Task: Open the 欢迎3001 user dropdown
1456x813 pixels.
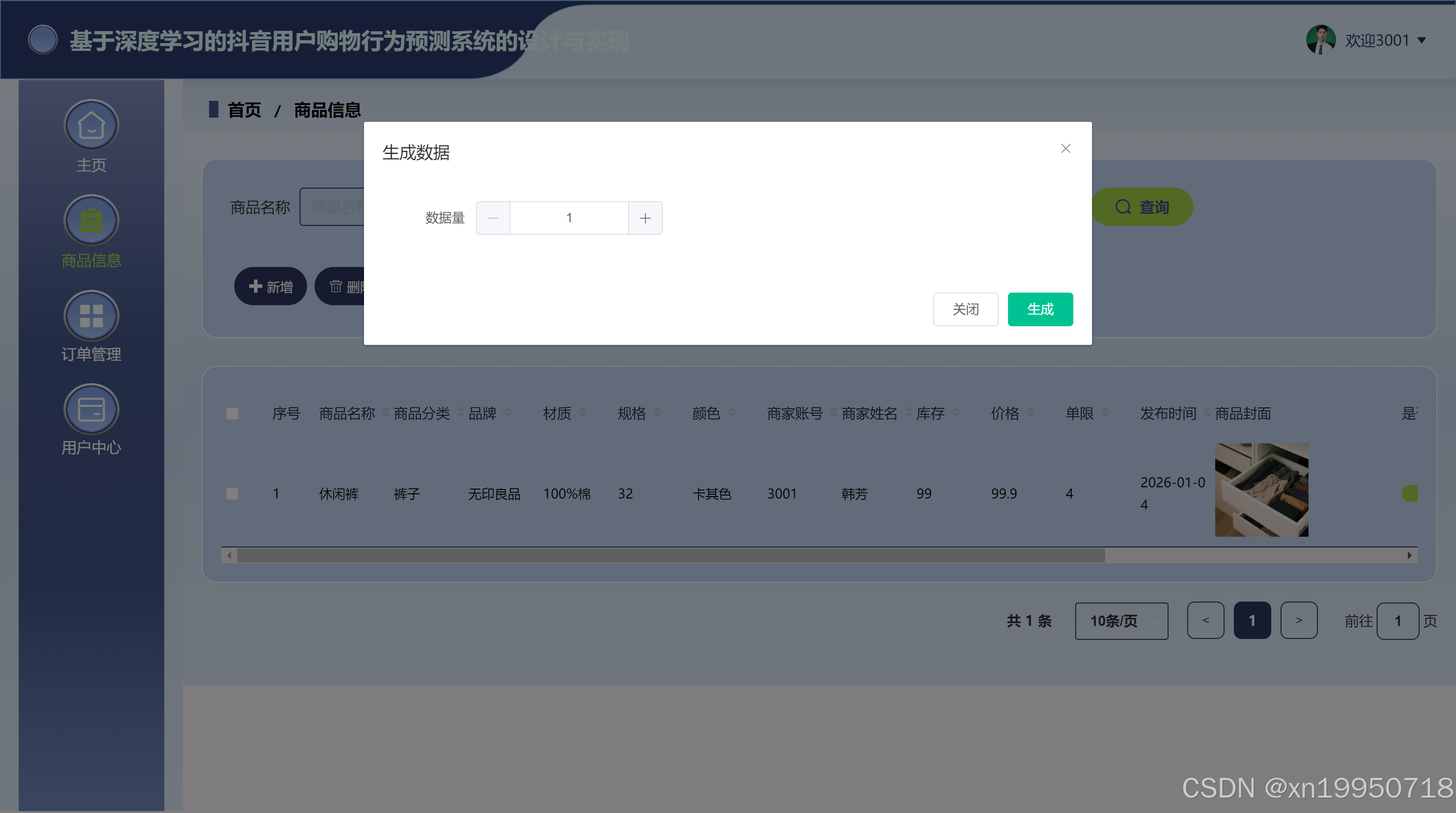Action: tap(1386, 40)
